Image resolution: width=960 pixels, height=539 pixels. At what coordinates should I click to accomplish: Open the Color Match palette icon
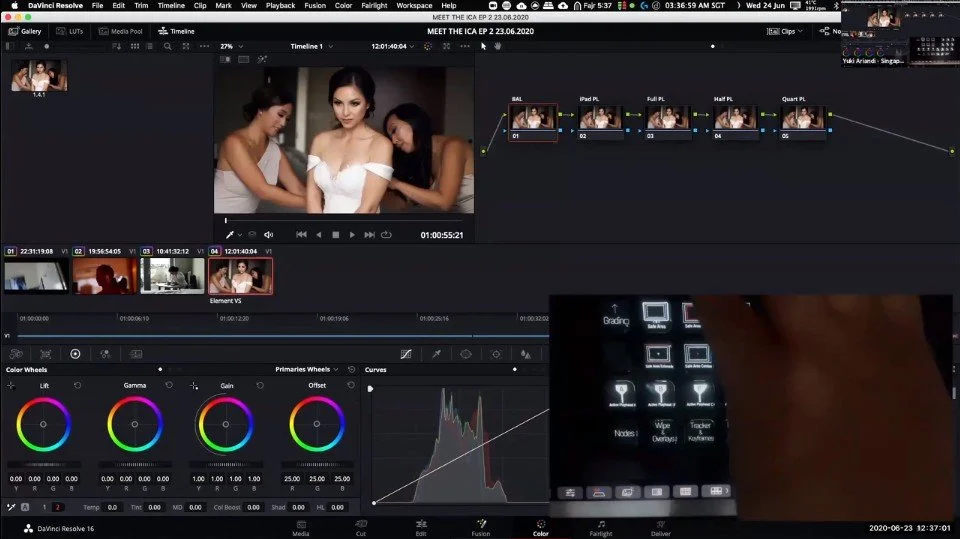click(45, 354)
